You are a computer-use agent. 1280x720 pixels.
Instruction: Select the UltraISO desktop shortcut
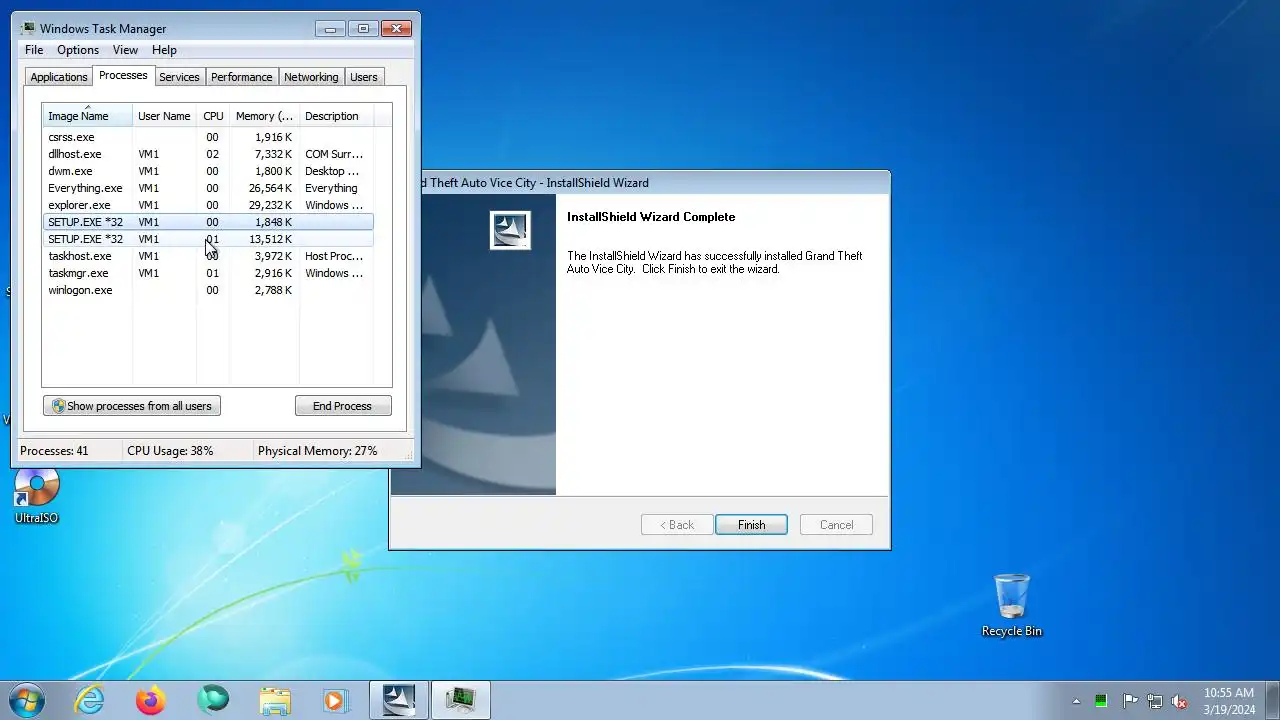tap(37, 495)
